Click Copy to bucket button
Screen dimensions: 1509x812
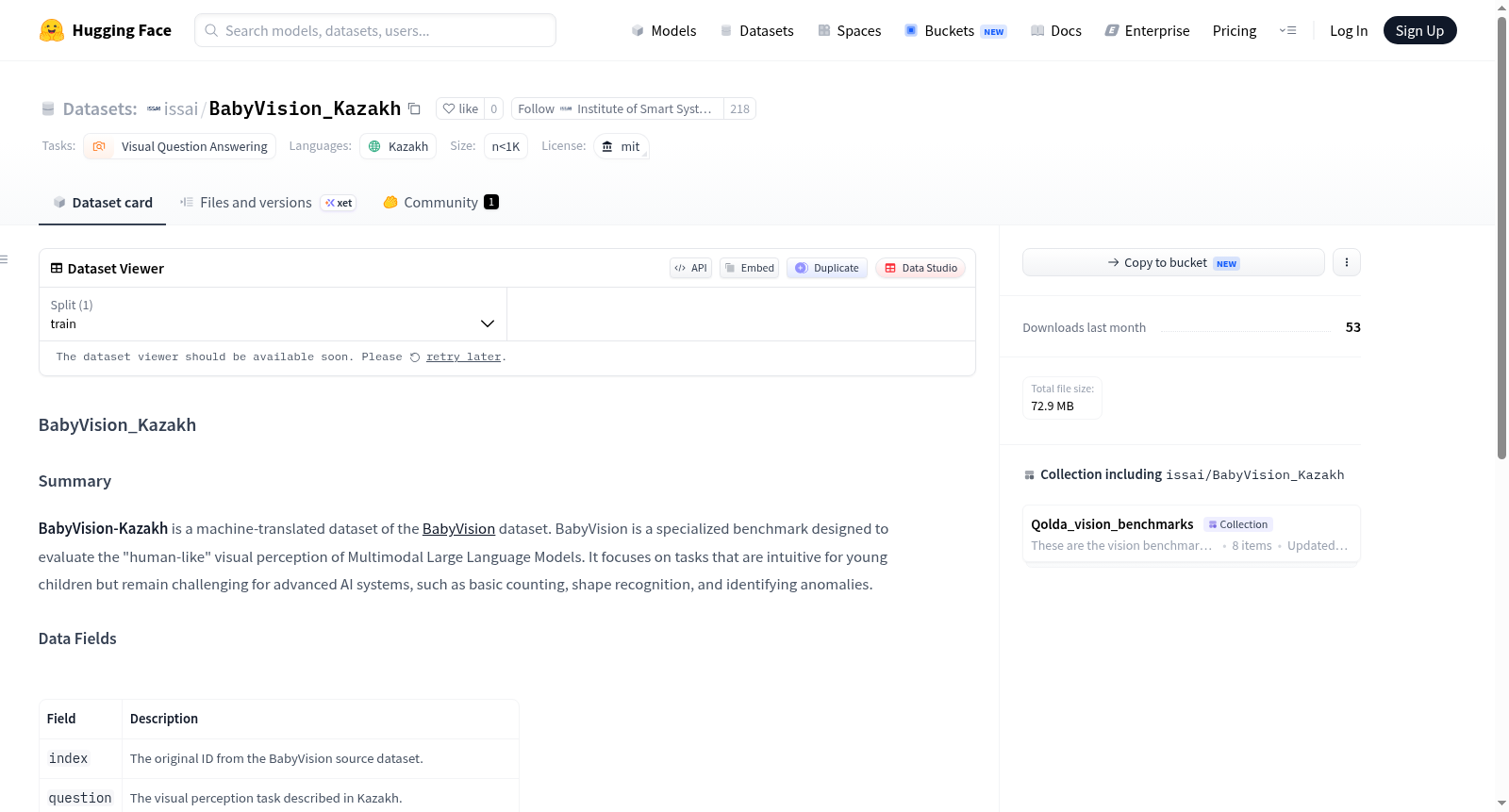click(1173, 262)
